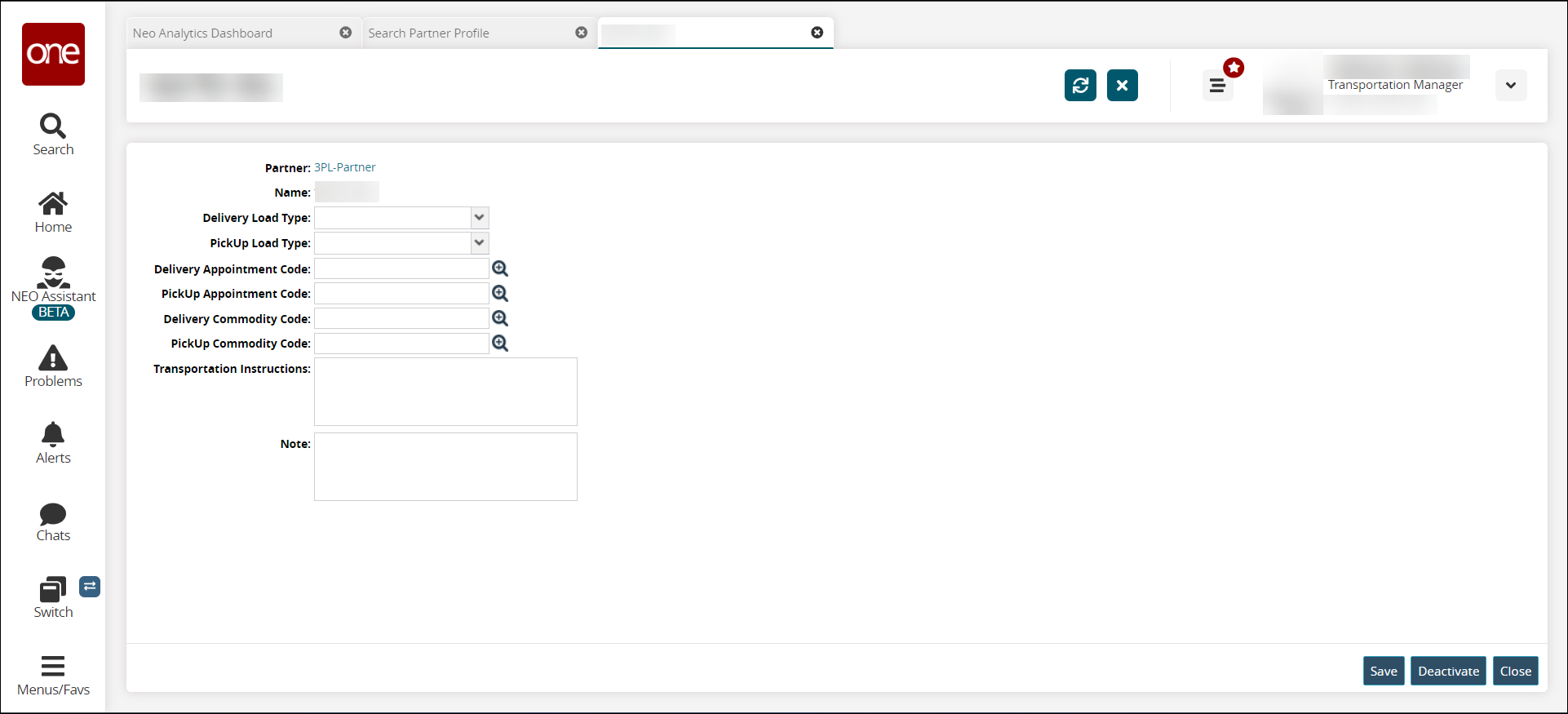Focus the PickUp Commodity Code field

click(x=401, y=344)
